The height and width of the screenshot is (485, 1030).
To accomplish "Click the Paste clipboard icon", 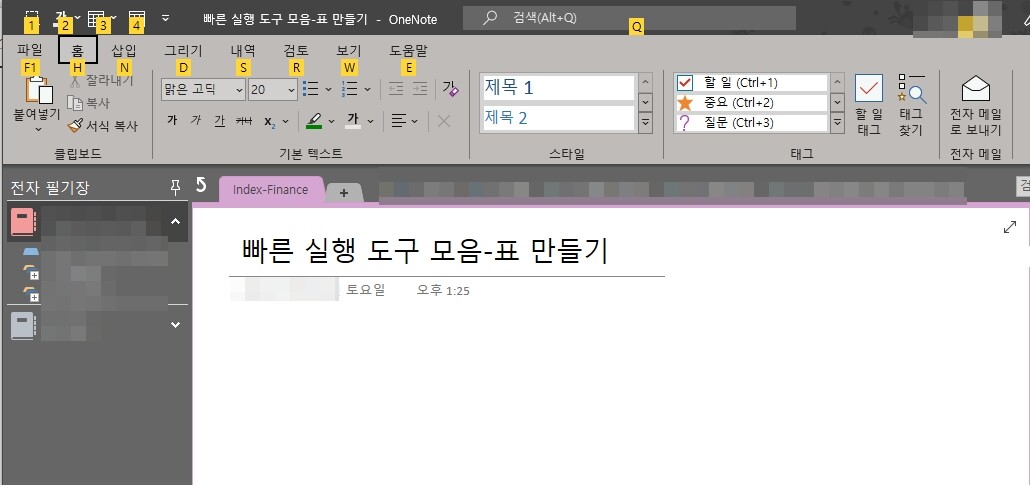I will coord(39,91).
